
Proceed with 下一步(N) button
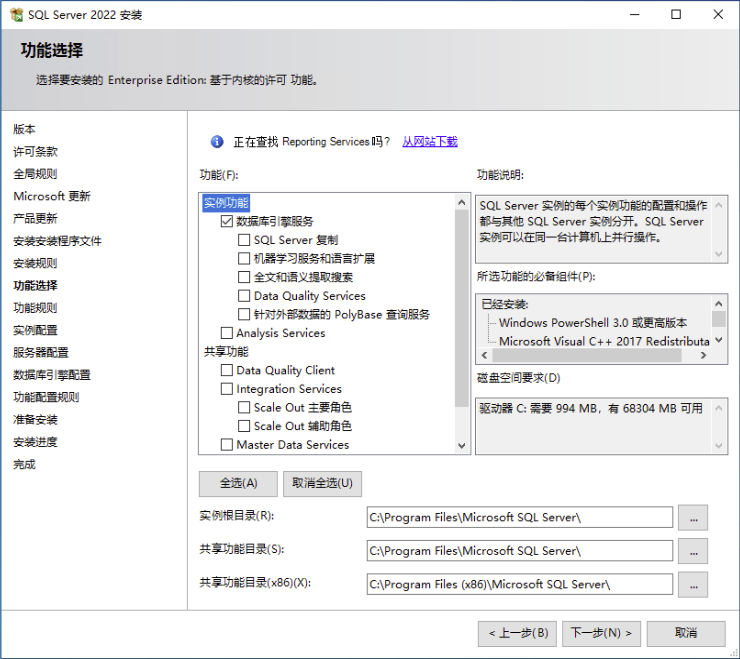tap(601, 633)
